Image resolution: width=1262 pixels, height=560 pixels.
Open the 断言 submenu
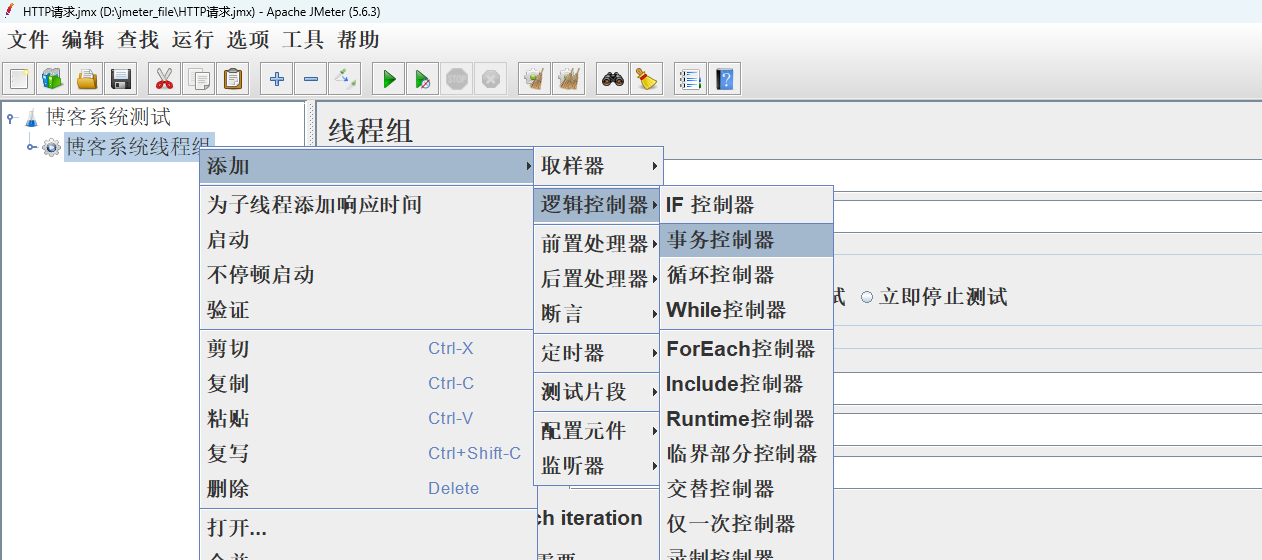598,314
